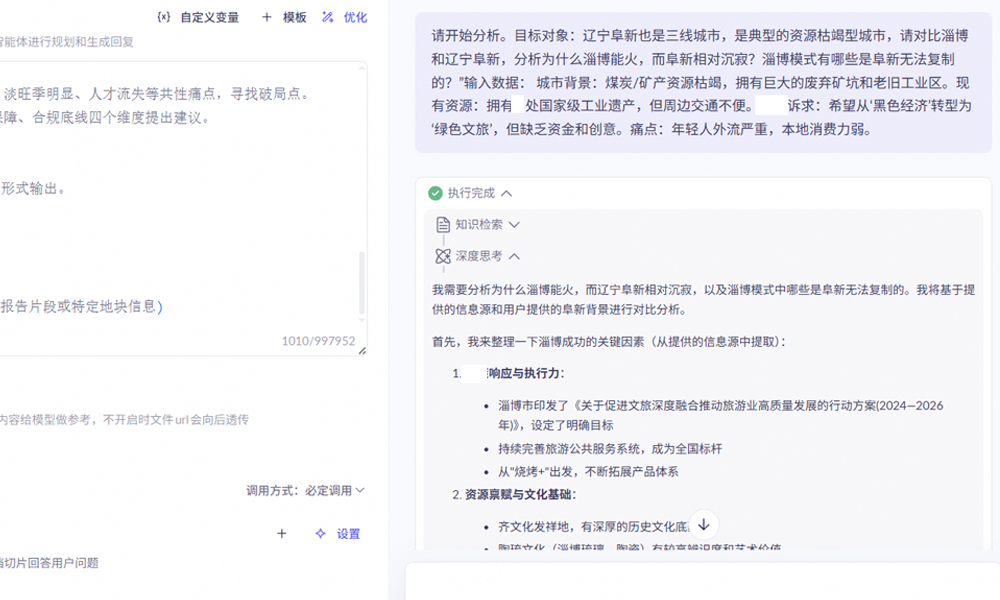
Task: Click the line 形式输出。 in the prompt
Action: click(33, 189)
